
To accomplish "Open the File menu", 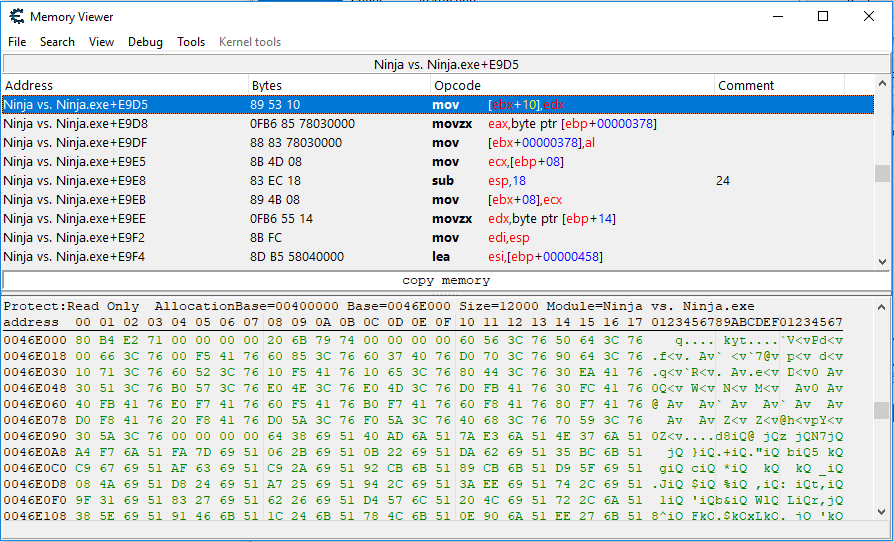I will (17, 42).
